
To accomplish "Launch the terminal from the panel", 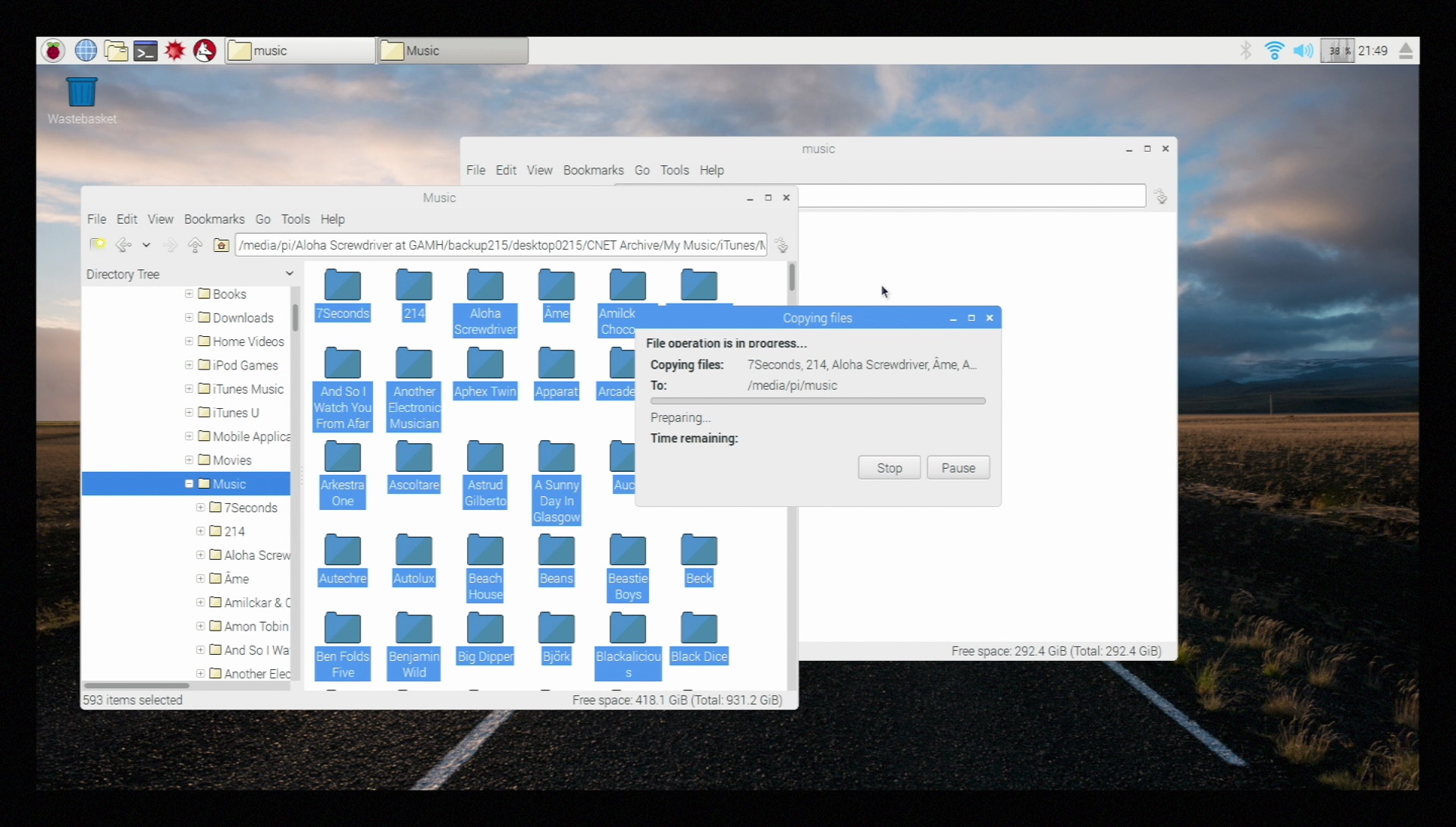I will click(x=145, y=51).
